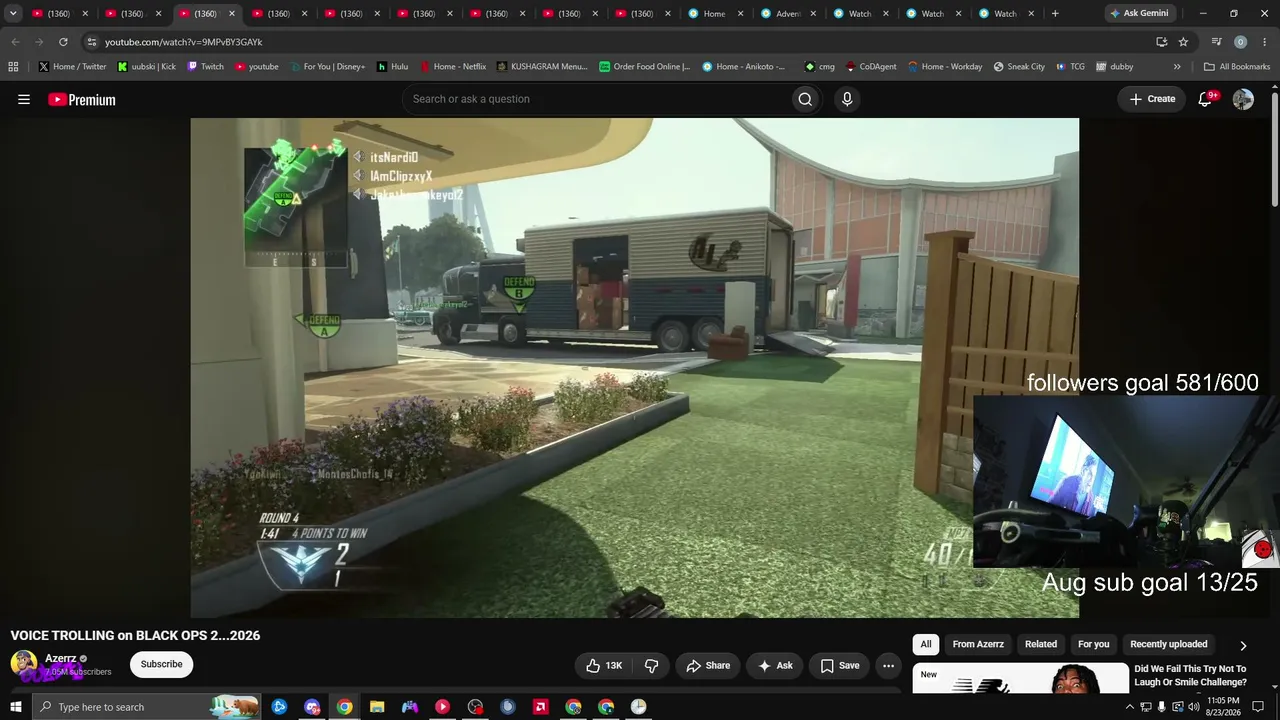Screen dimensions: 1280x720
Task: Share this video
Action: [x=708, y=665]
